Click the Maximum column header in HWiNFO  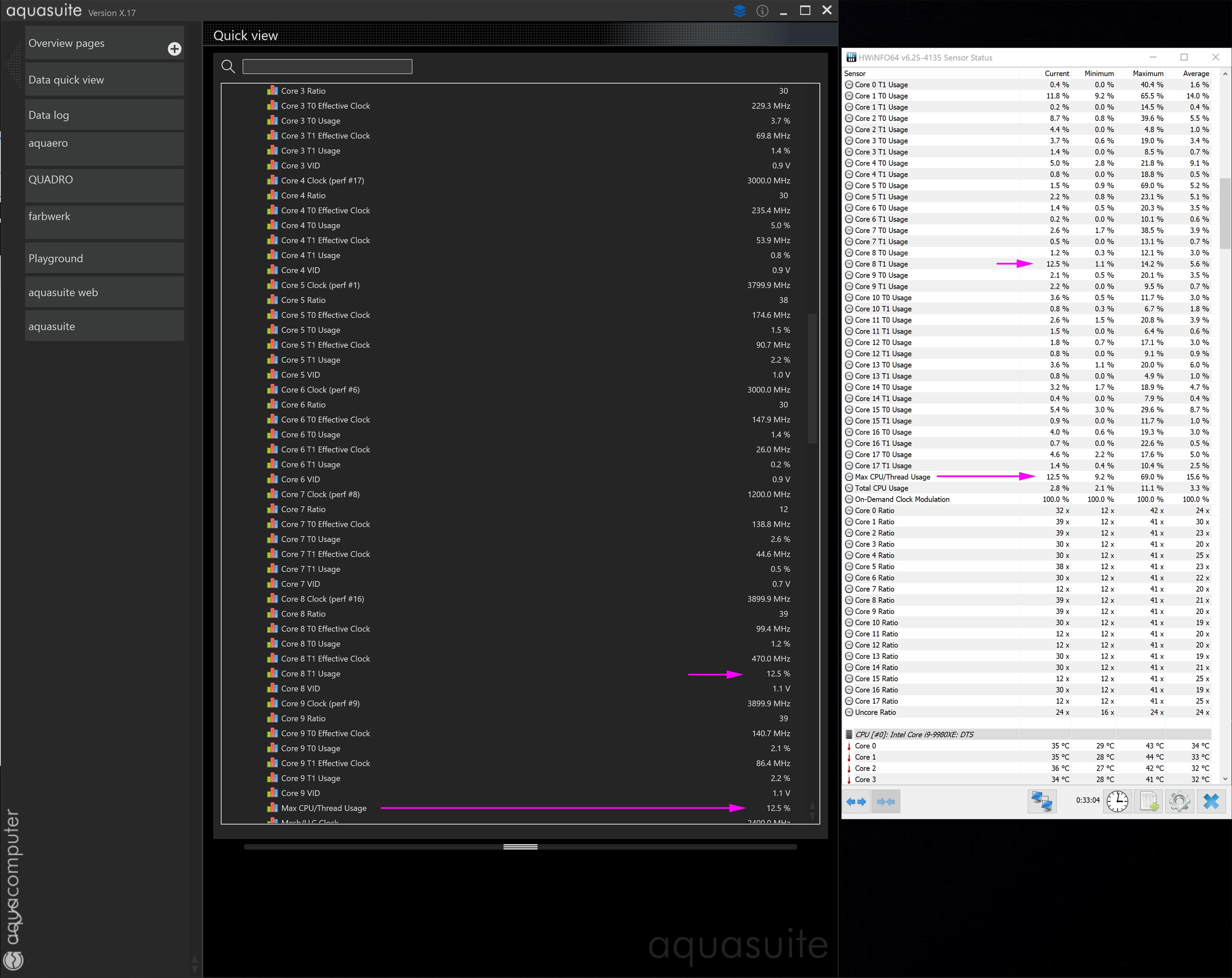pyautogui.click(x=1147, y=74)
